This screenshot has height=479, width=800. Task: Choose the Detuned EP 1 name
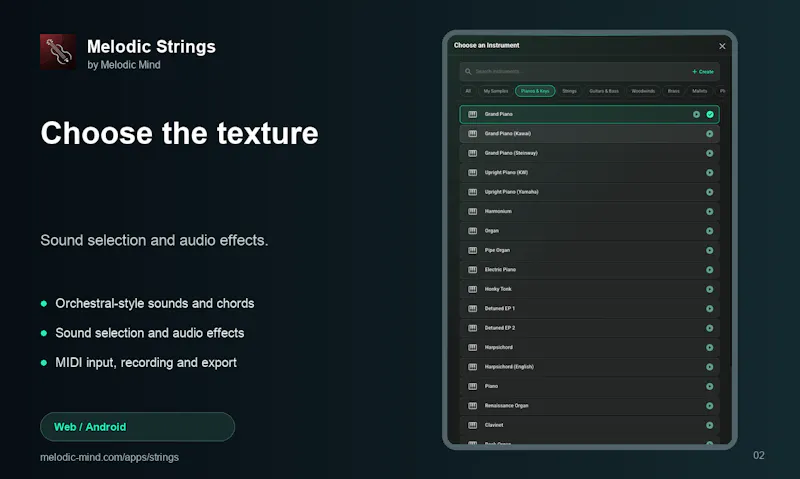[x=499, y=308]
